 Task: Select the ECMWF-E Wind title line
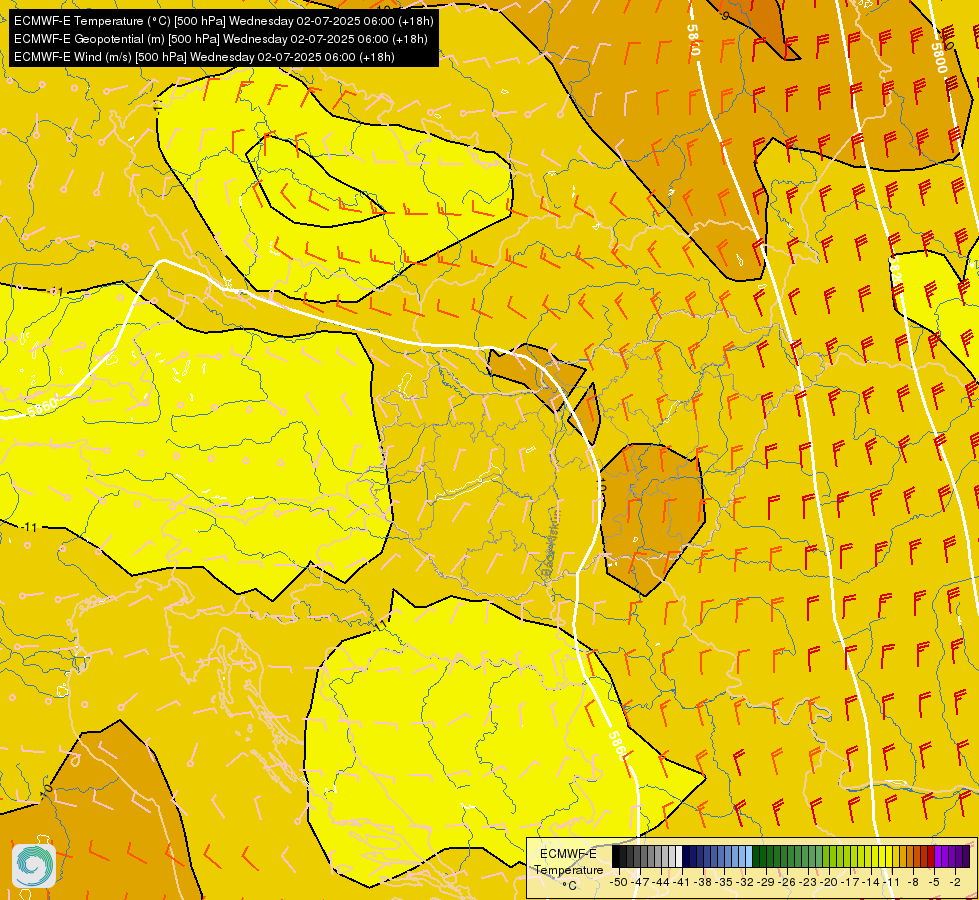[204, 57]
